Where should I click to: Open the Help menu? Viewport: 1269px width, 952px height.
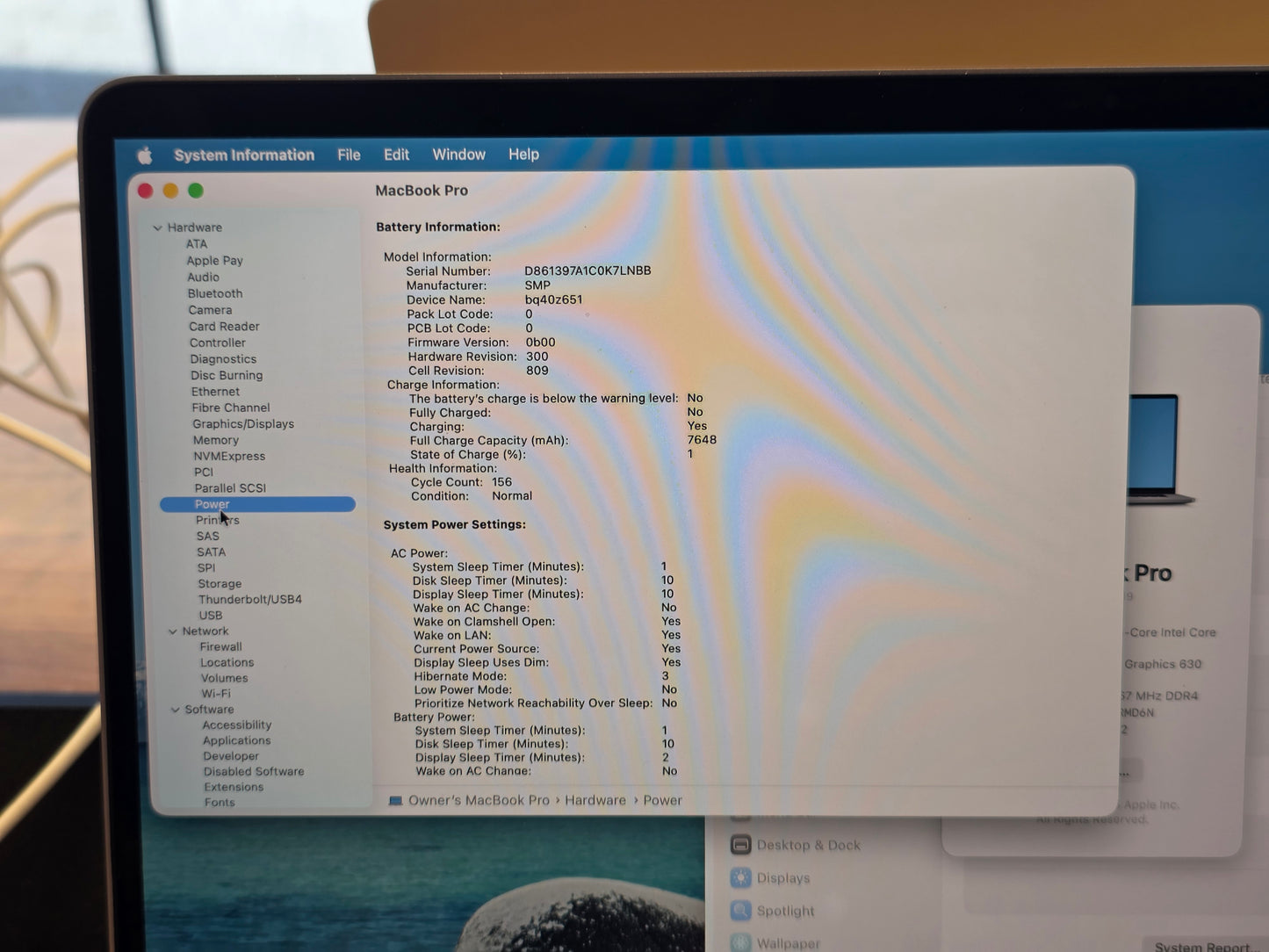tap(523, 155)
